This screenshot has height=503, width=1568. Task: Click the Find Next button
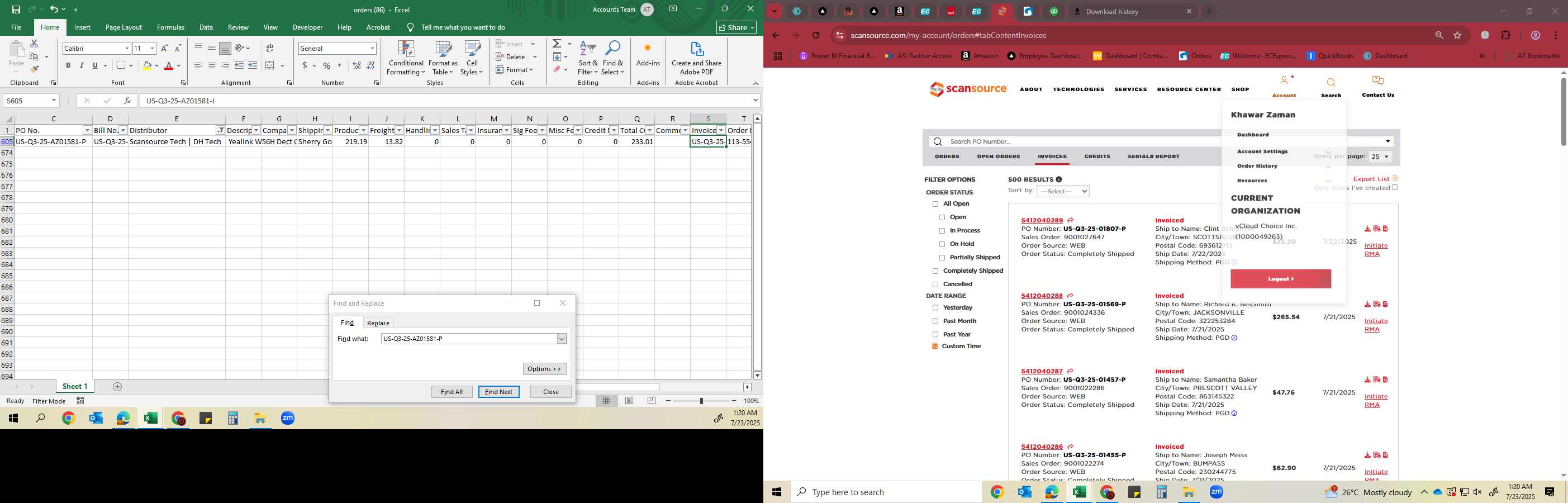pyautogui.click(x=498, y=392)
